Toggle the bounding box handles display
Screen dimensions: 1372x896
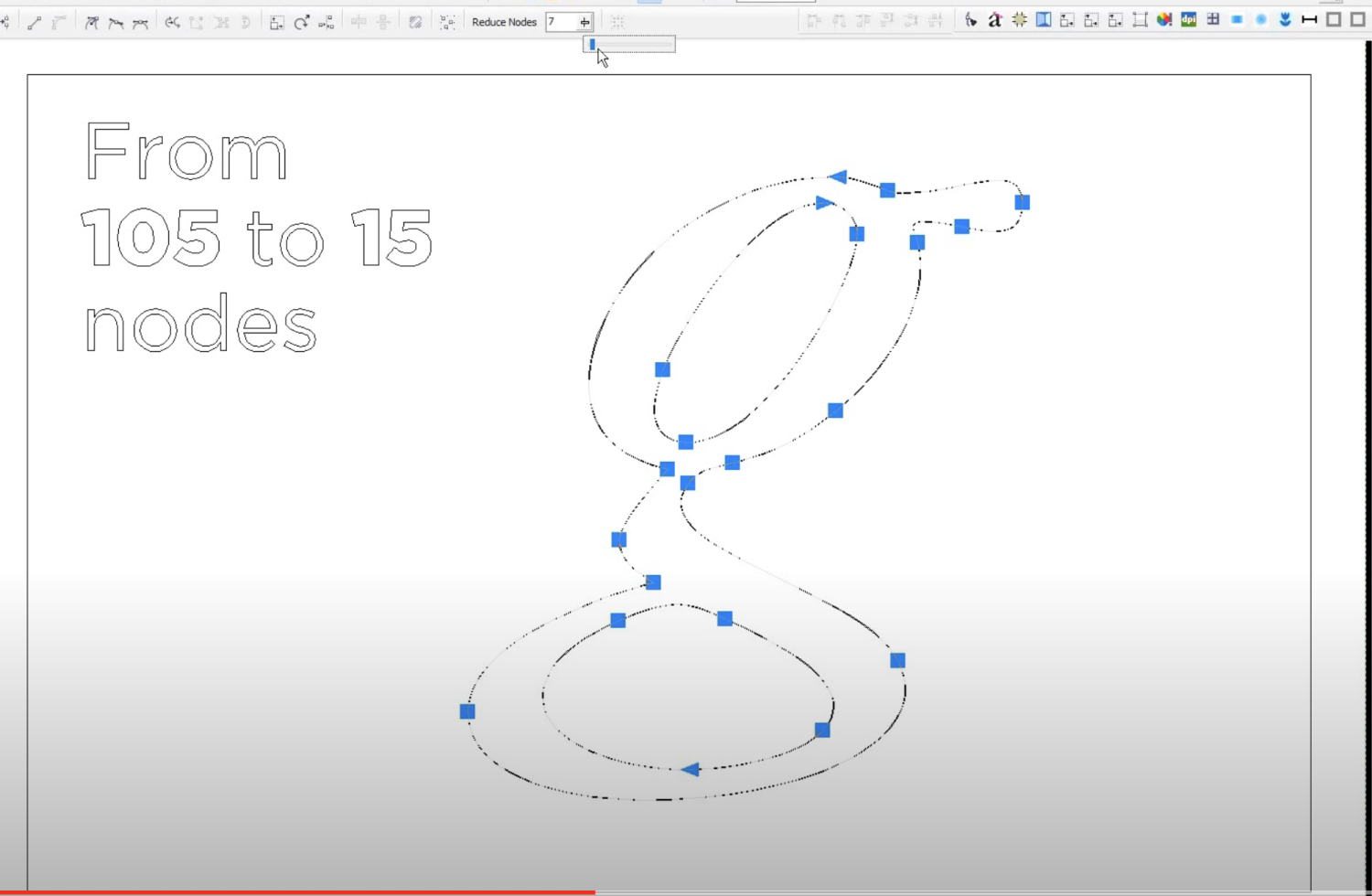1140,20
